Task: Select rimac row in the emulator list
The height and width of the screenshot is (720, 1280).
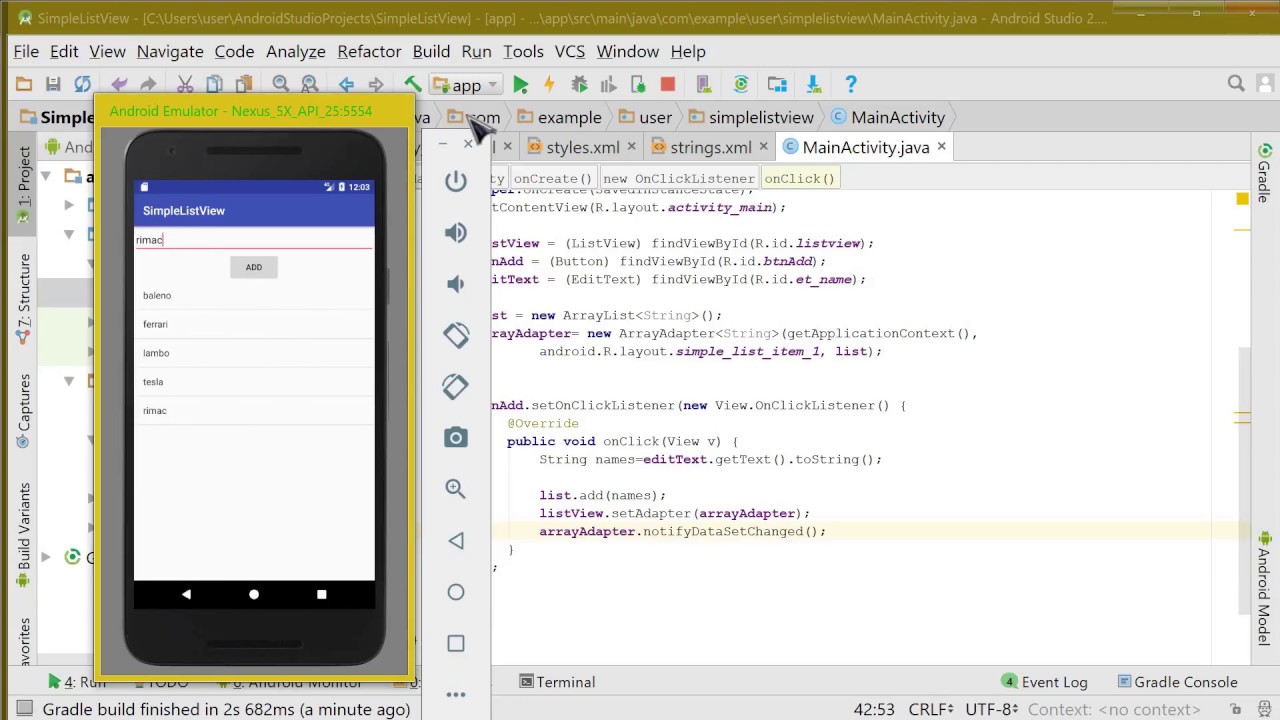Action: coord(254,411)
